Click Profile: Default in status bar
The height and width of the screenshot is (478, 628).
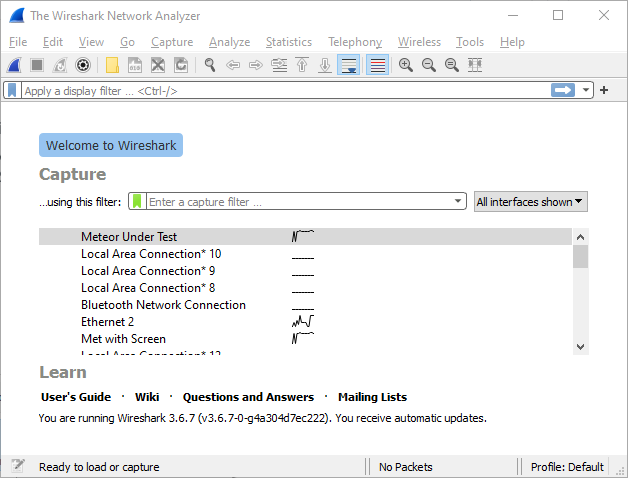[567, 467]
